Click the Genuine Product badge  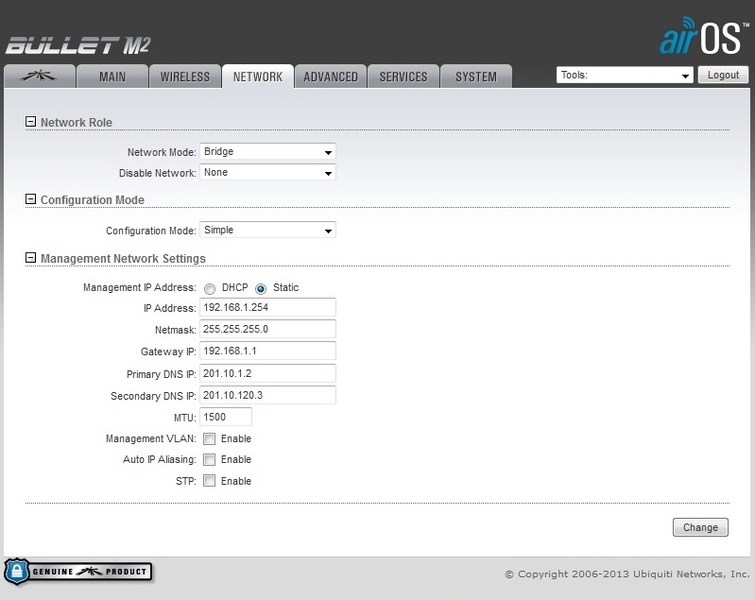click(78, 572)
